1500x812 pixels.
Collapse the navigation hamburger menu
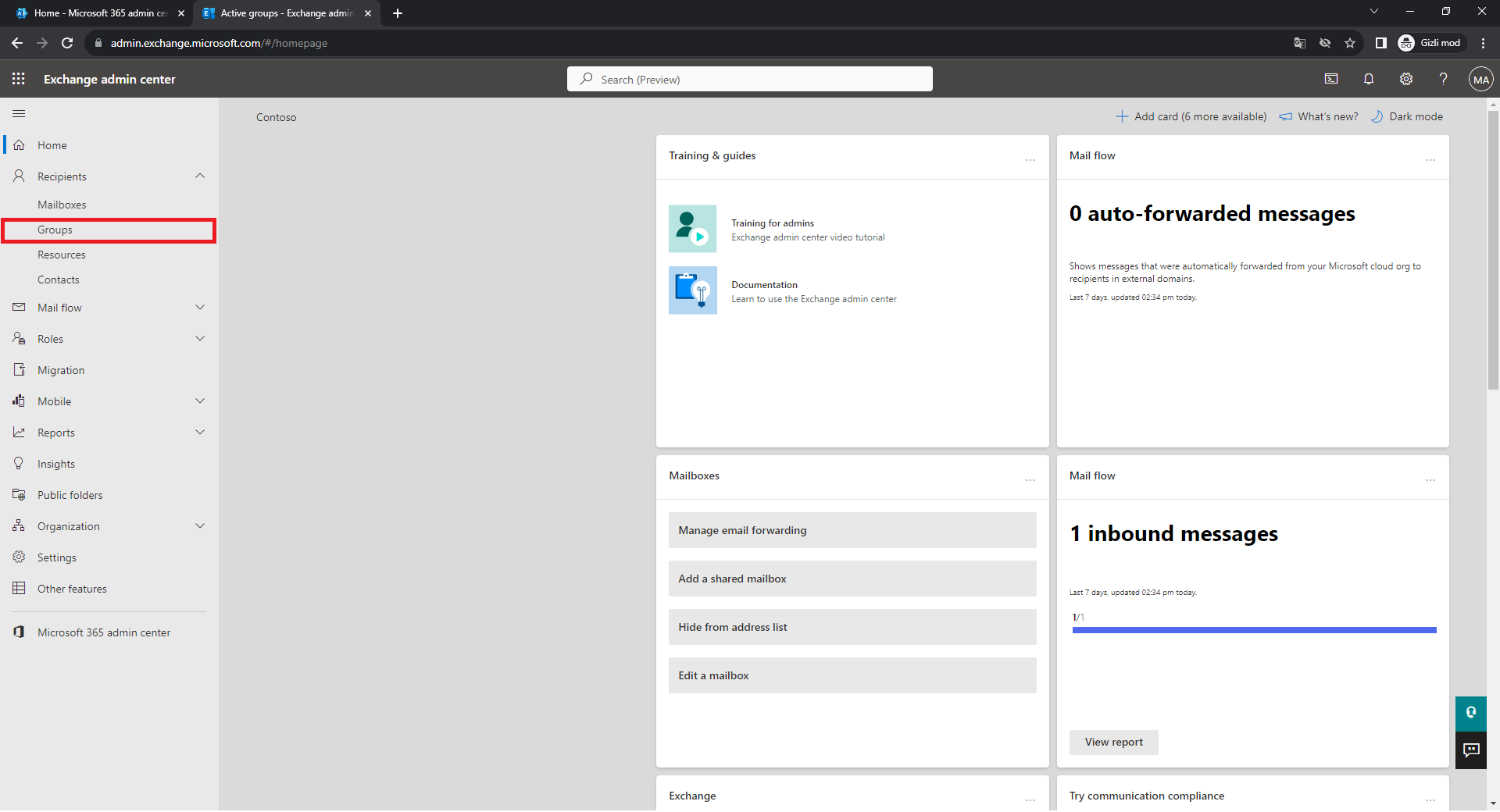click(x=19, y=114)
